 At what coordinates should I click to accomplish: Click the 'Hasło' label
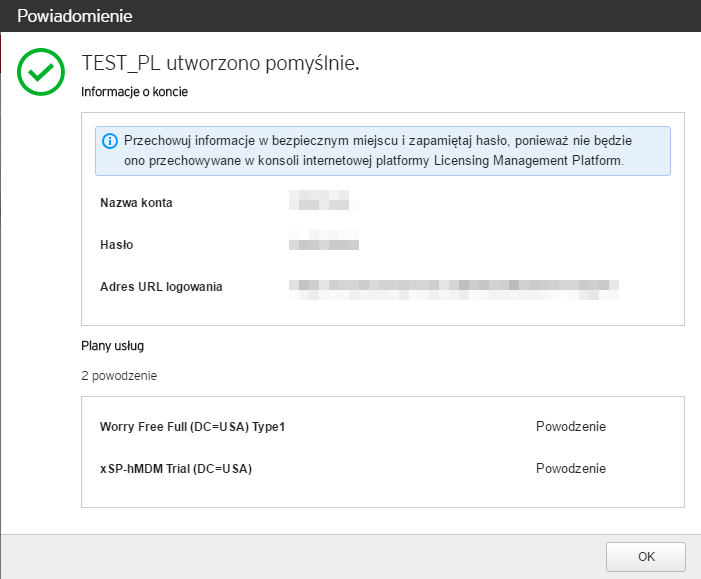pos(117,245)
